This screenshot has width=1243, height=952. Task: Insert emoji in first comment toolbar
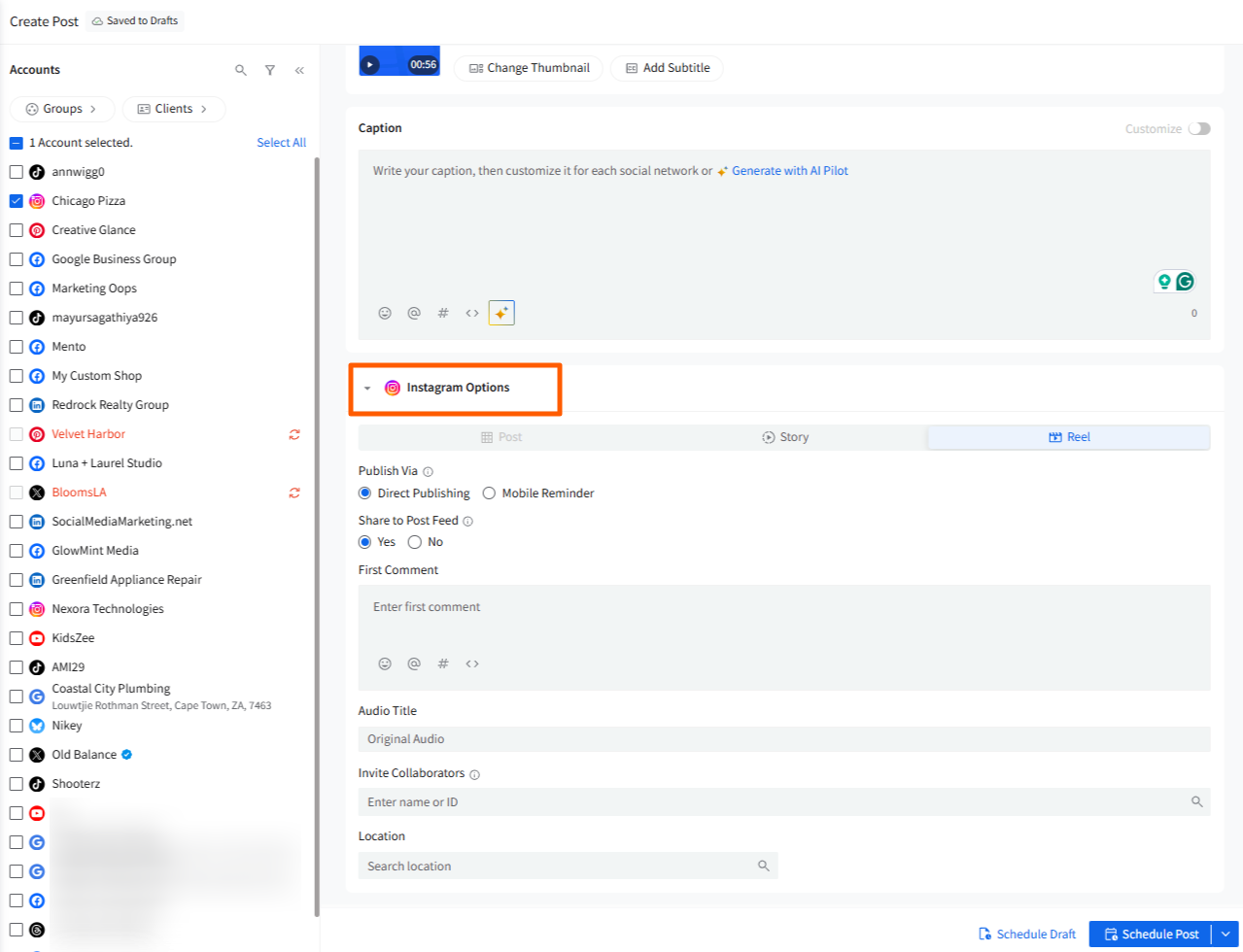tap(385, 663)
